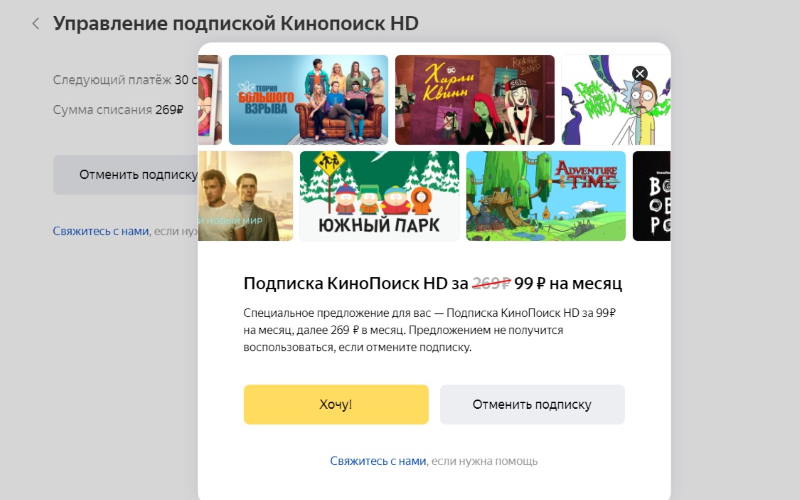Click the special offer description paragraph
The image size is (800, 500).
click(430, 330)
